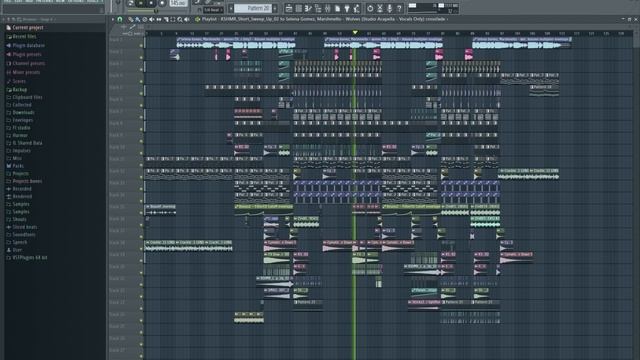Select the Slice tool in playlist toolbar

[x=166, y=19]
